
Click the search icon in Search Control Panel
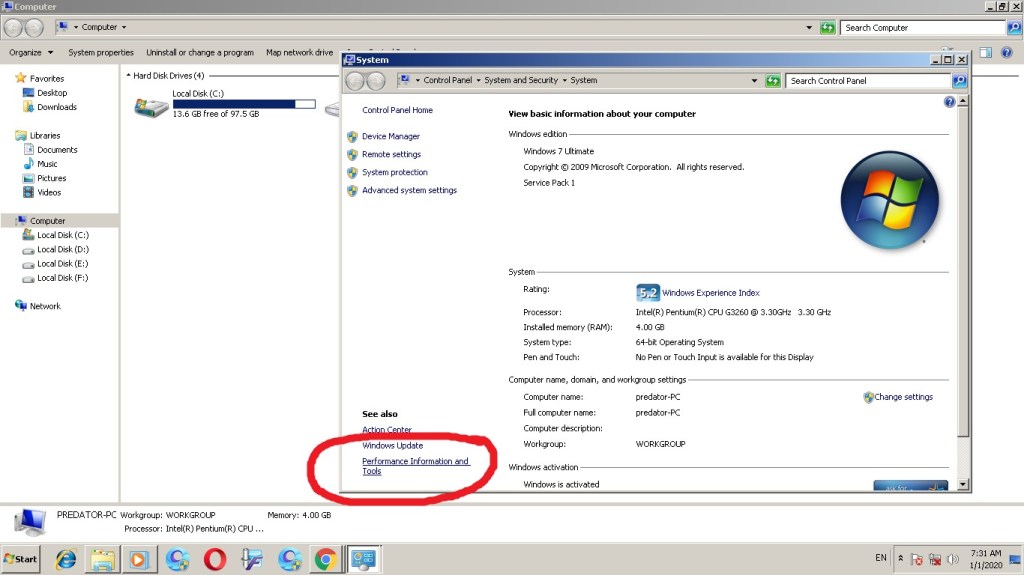[x=959, y=81]
